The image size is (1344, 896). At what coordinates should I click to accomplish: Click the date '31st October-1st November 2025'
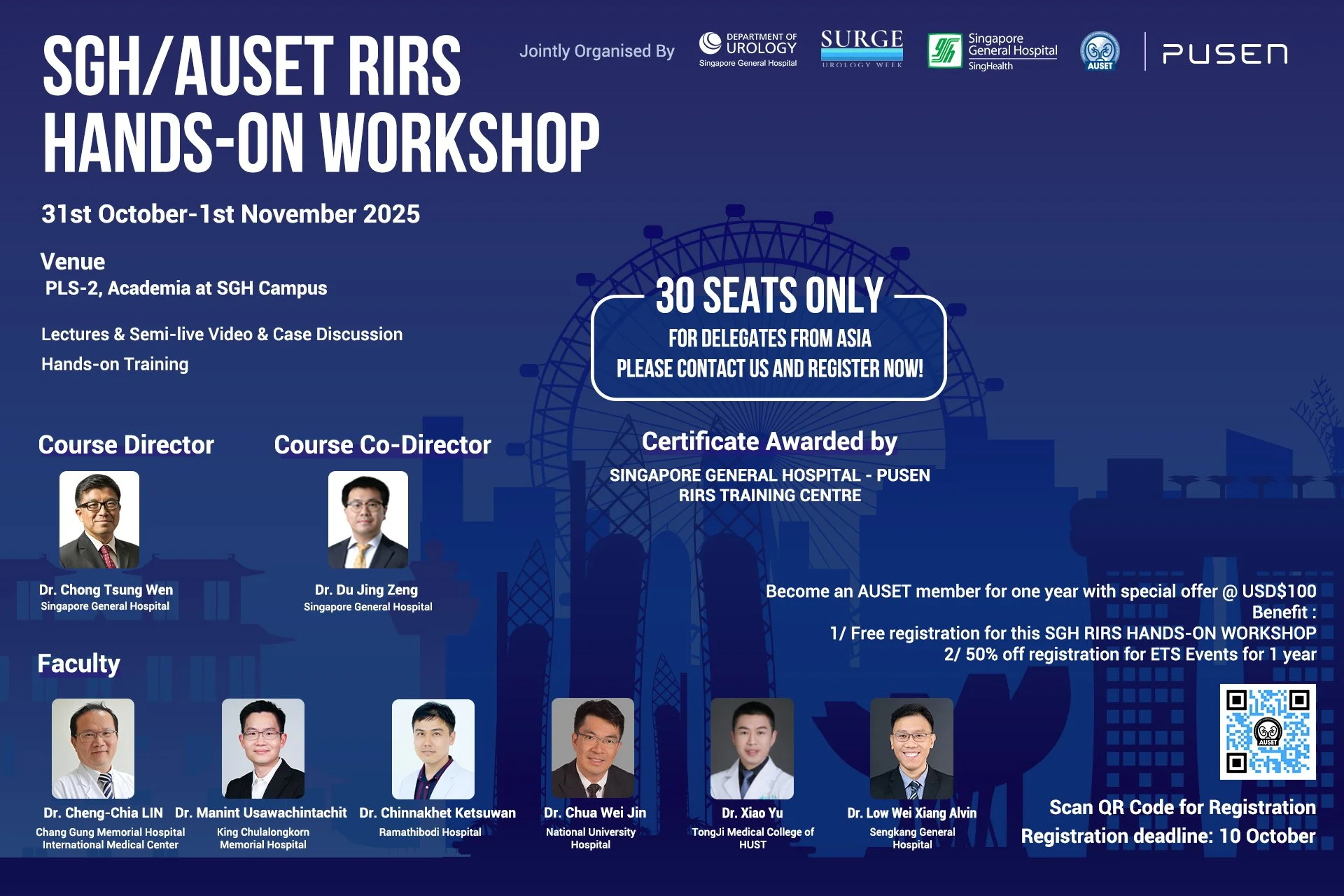(231, 214)
